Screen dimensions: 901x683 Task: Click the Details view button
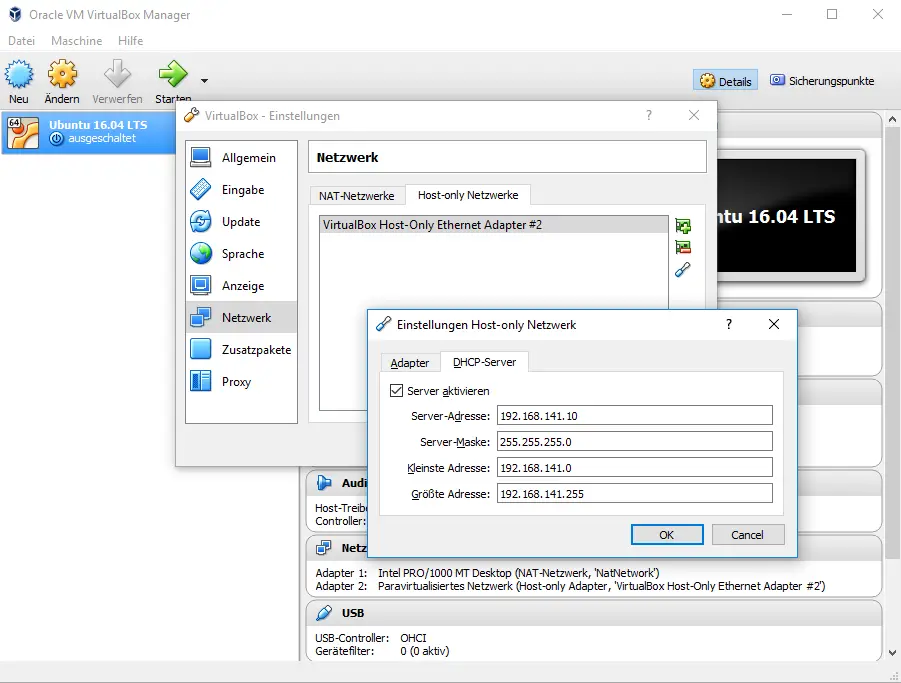coord(726,81)
